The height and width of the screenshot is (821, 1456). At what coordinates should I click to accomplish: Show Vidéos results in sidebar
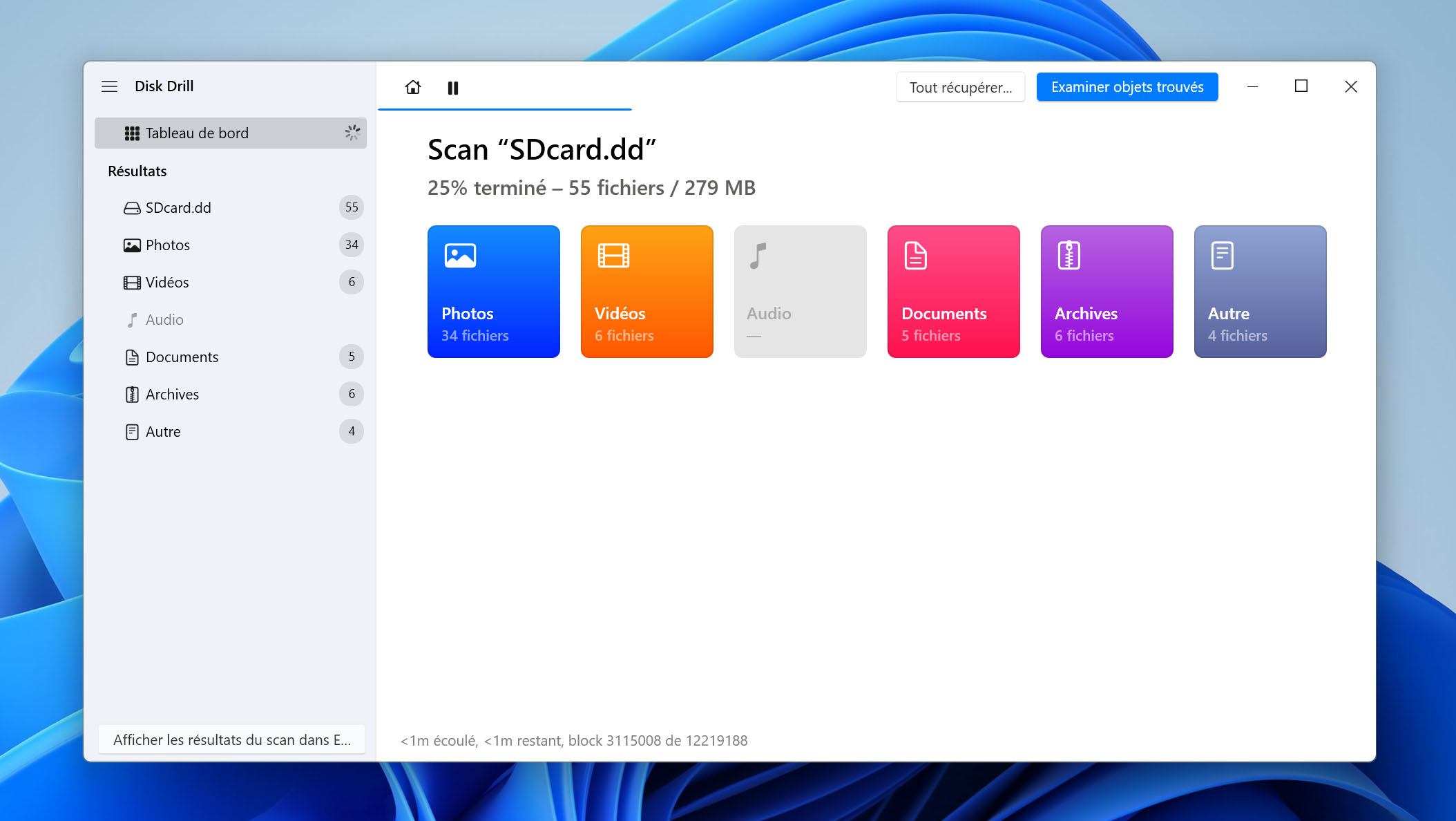(x=231, y=283)
